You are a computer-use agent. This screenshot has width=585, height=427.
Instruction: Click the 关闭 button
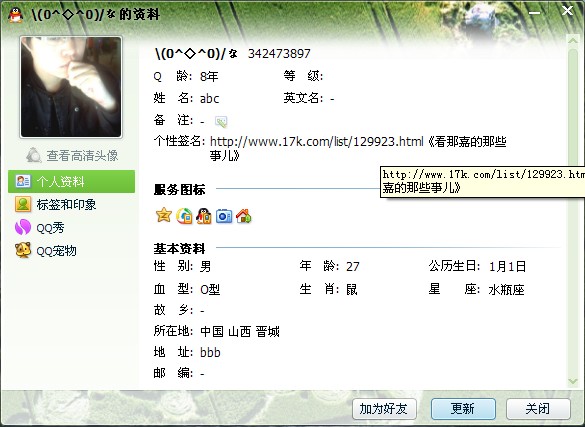[538, 409]
